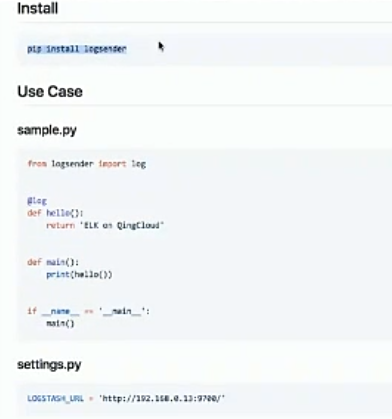This screenshot has width=392, height=419.
Task: Click the @log decorator line
Action: [x=37, y=201]
